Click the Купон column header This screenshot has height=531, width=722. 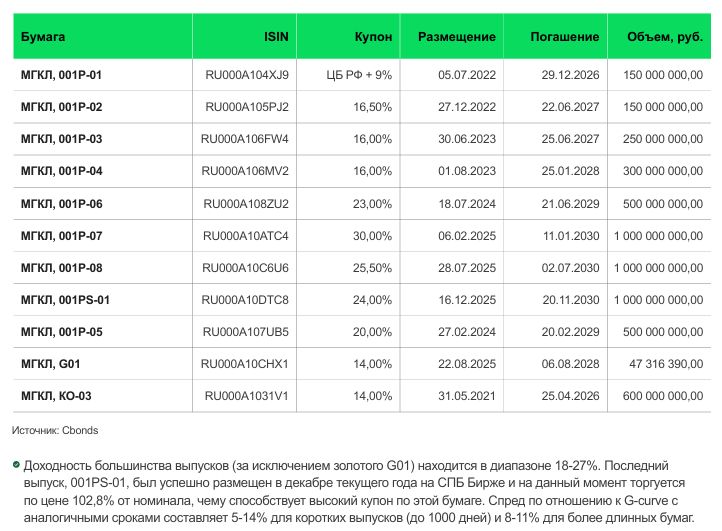(x=373, y=36)
